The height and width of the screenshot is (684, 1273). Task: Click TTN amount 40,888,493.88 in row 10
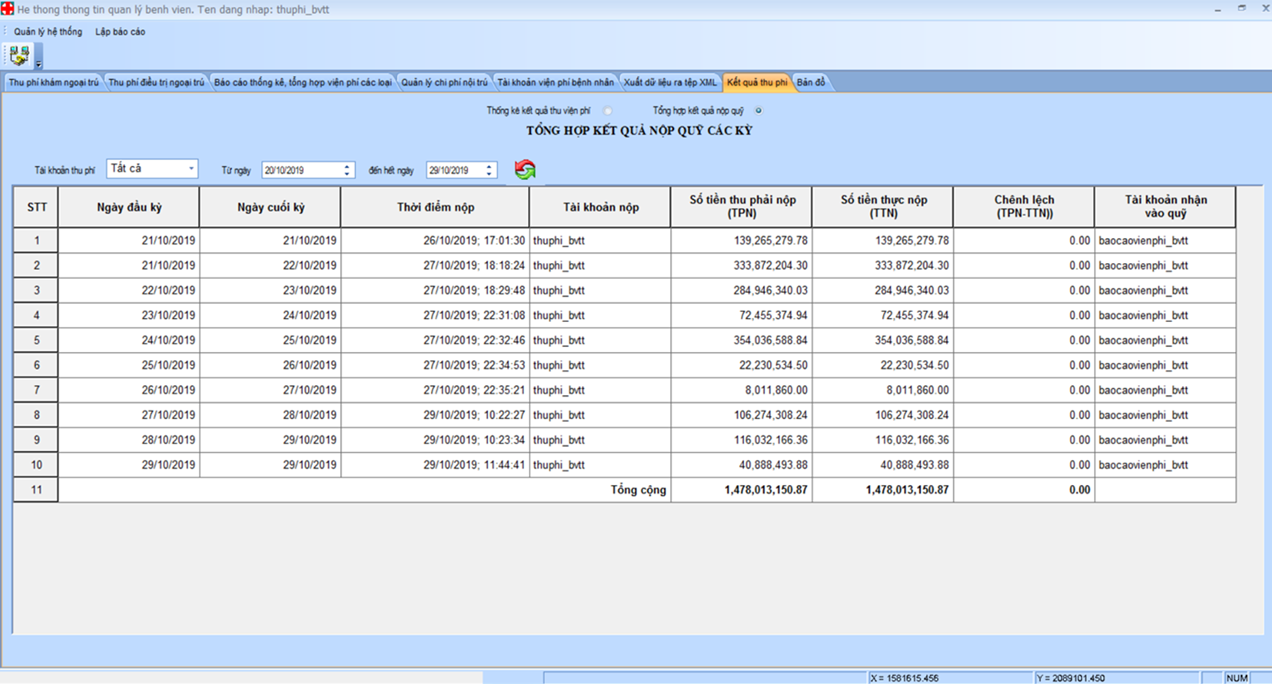915,466
